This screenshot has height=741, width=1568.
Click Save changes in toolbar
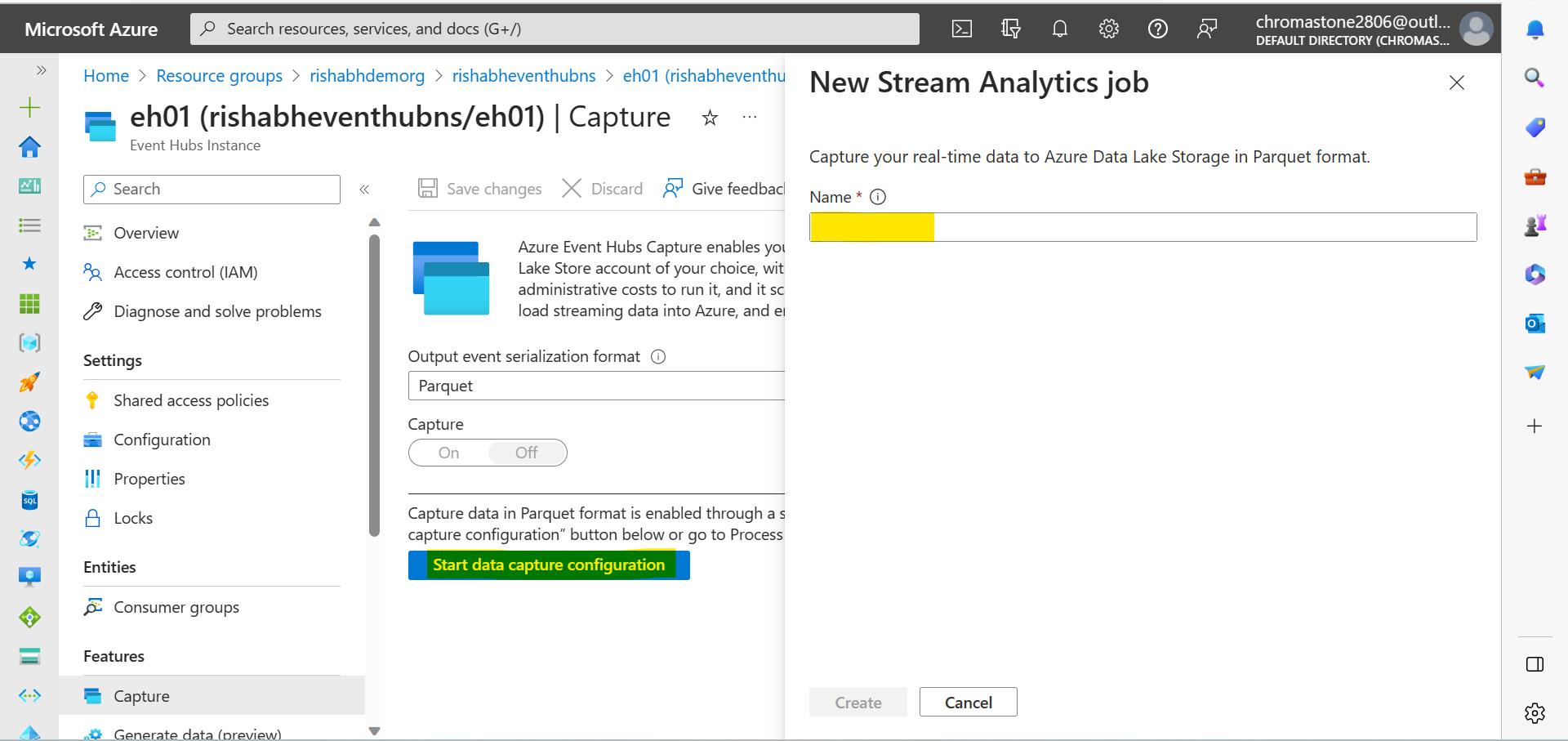point(480,189)
